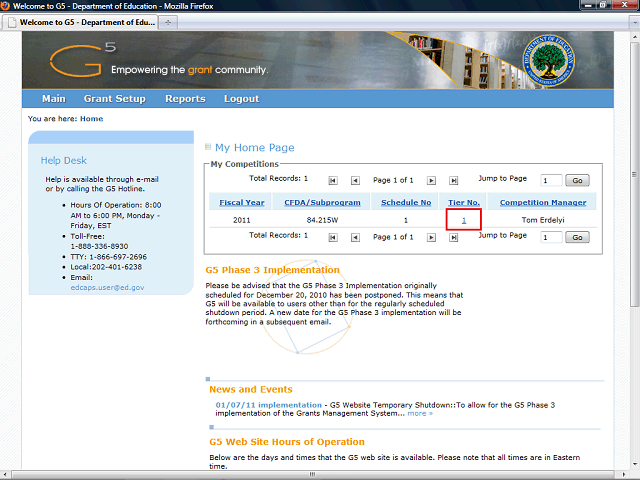This screenshot has height=480, width=640.
Task: Open the Grant Setup menu
Action: click(x=115, y=99)
